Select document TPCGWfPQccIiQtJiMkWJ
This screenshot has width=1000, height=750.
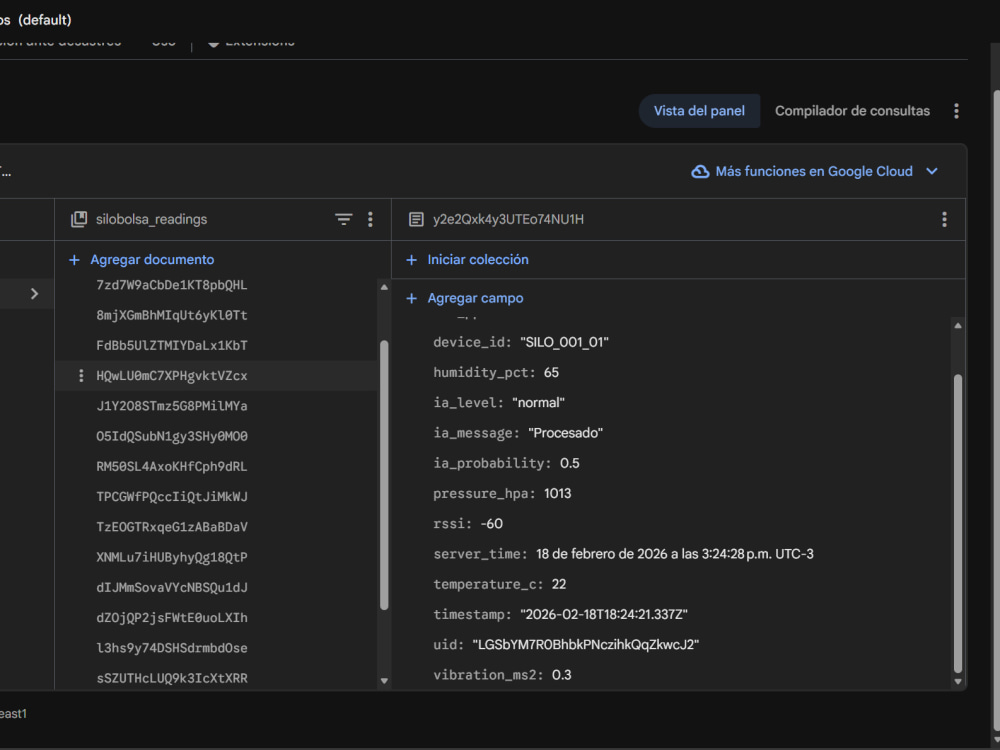(x=172, y=497)
